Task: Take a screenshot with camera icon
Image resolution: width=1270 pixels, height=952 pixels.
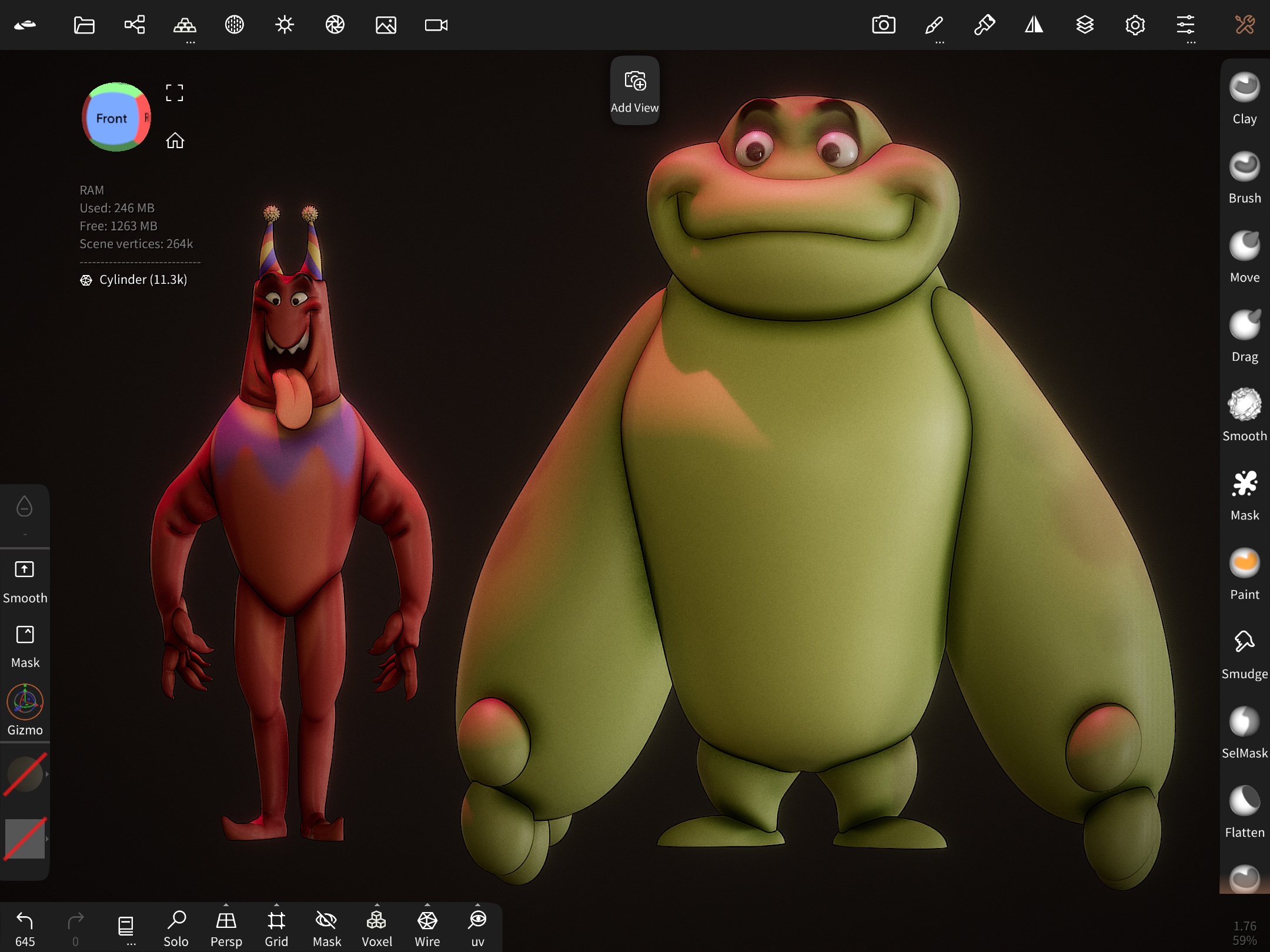Action: coord(884,25)
